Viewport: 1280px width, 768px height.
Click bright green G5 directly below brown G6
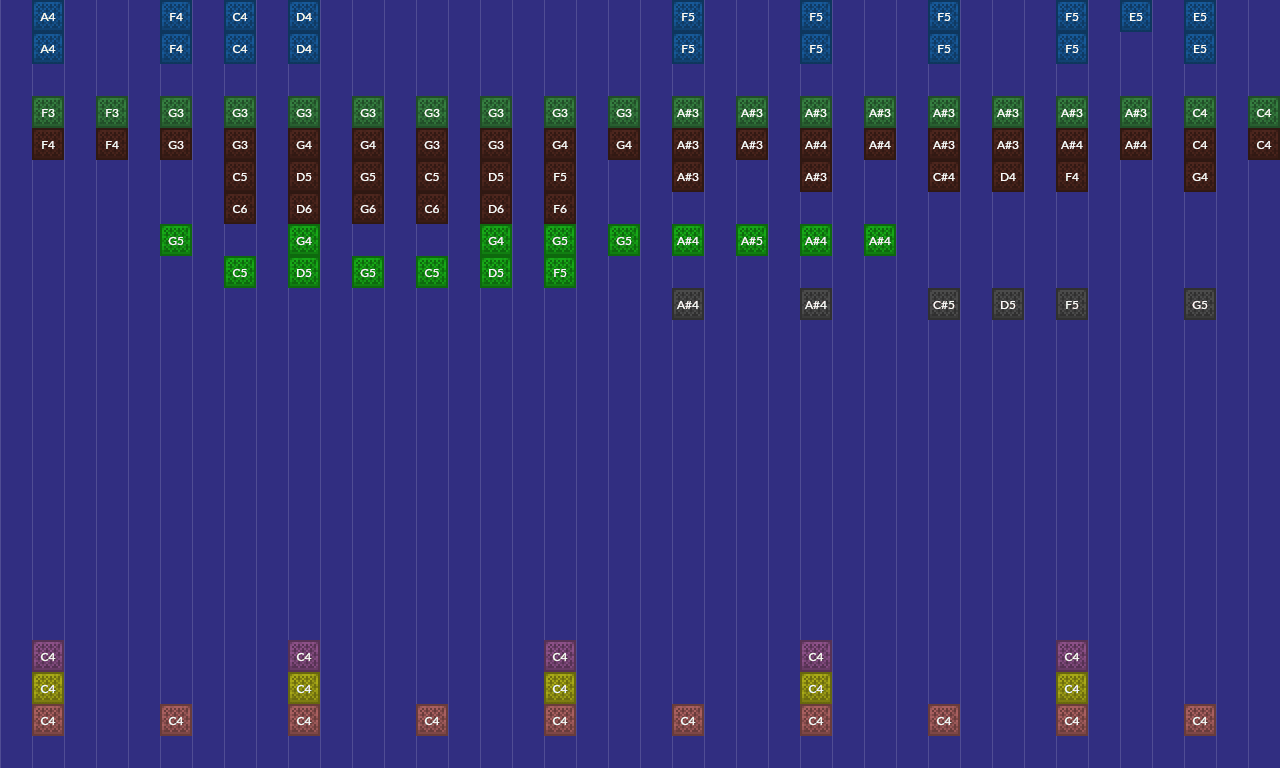(x=368, y=272)
